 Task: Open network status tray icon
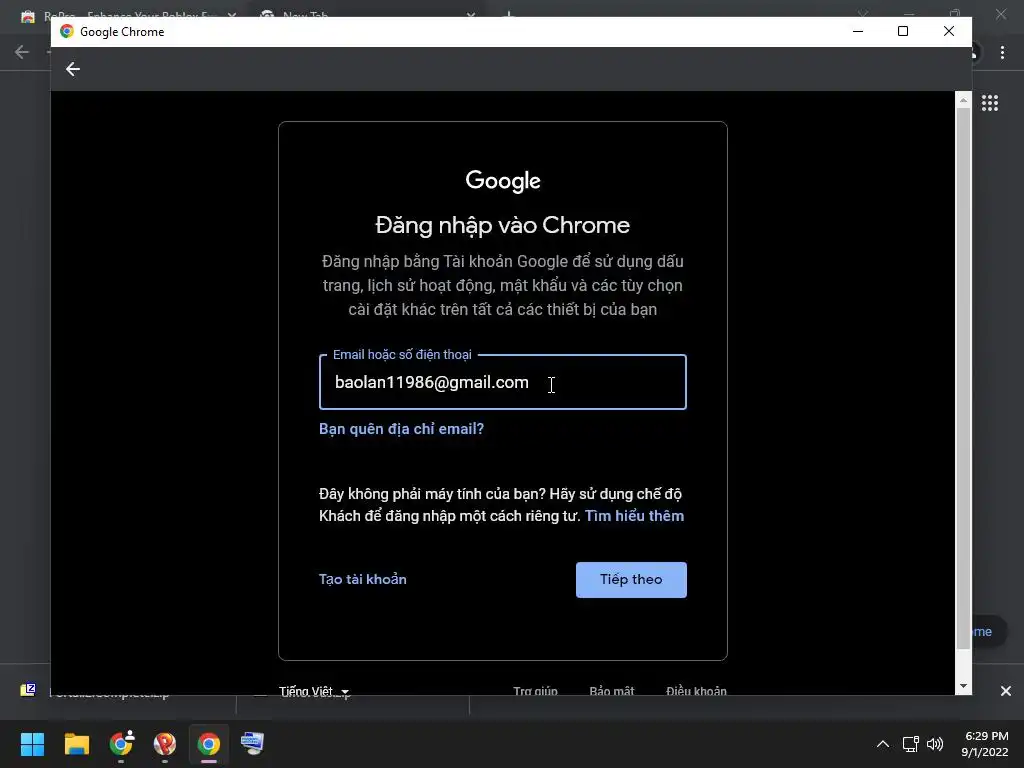pos(910,744)
